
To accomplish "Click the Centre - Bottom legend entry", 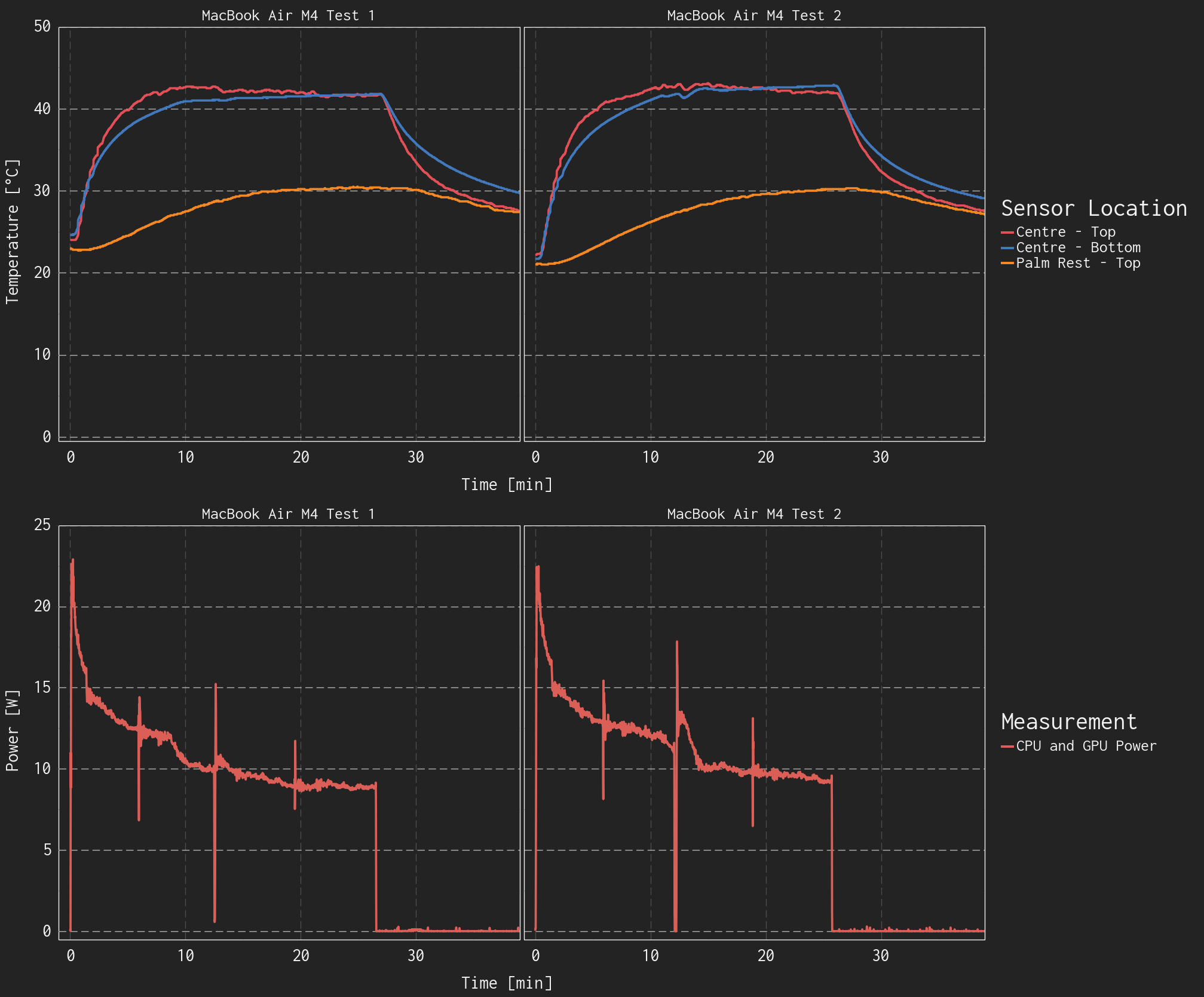I will (1078, 247).
